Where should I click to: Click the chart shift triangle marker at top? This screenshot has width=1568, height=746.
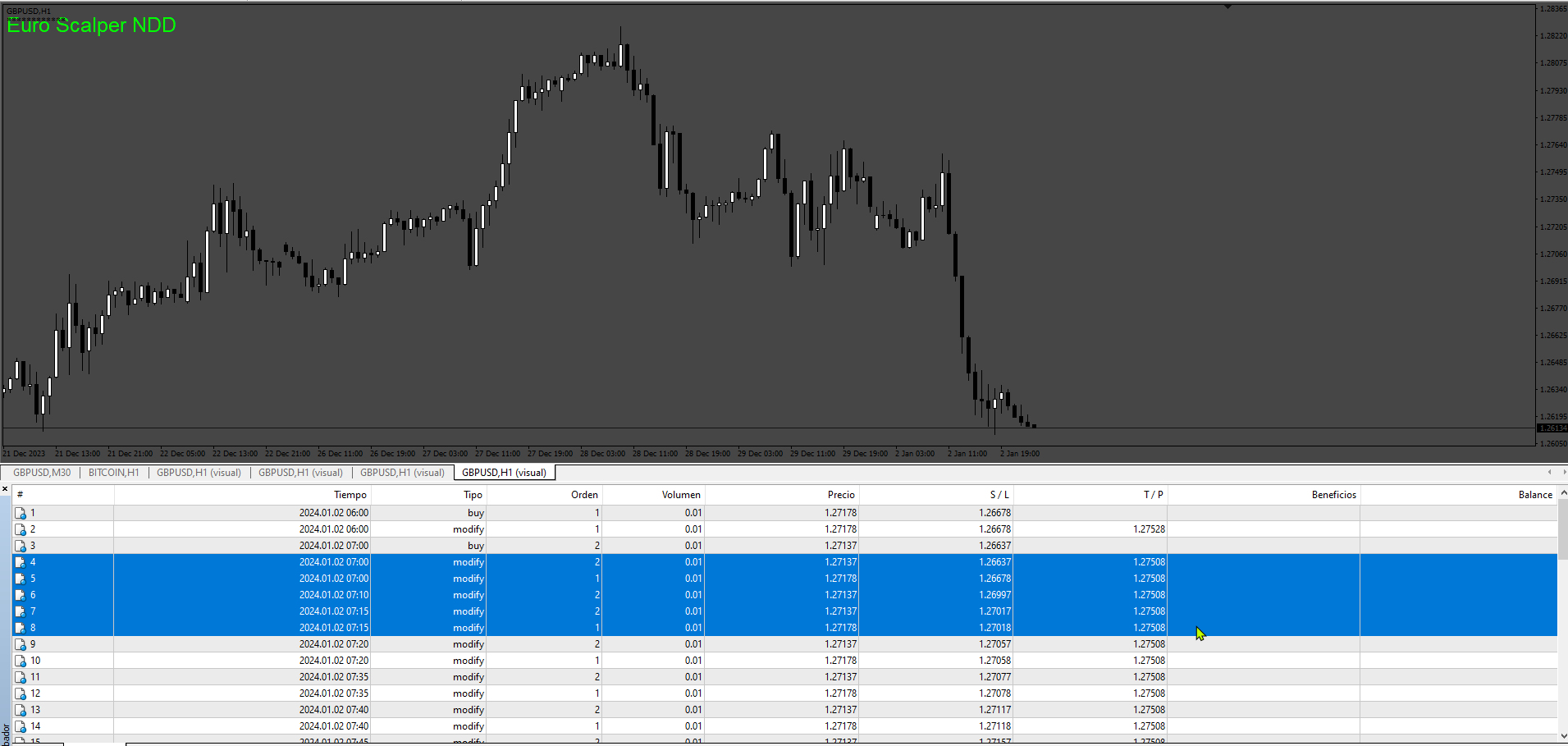tap(1227, 7)
